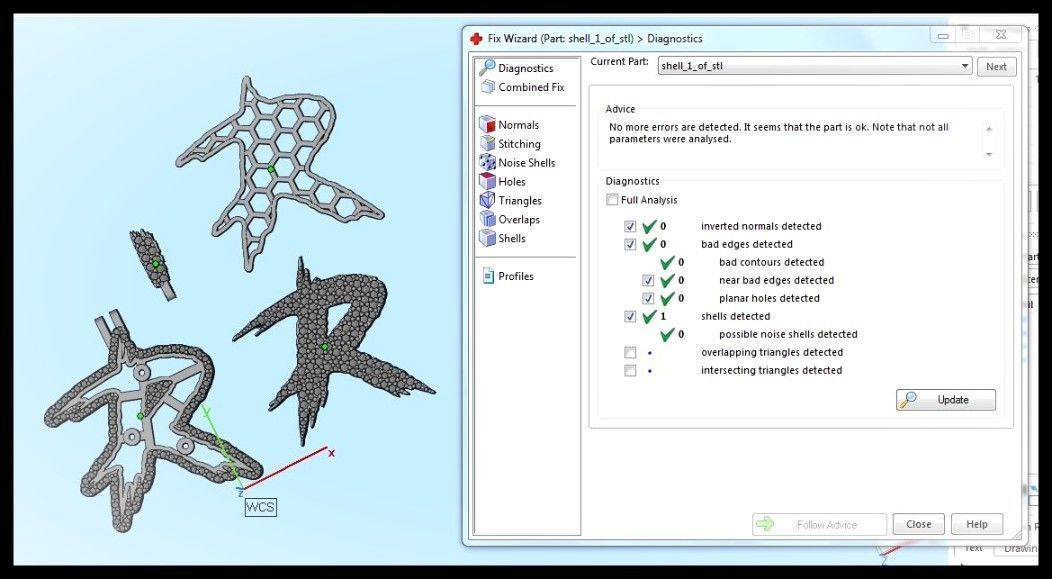Click the Normals label in sidebar
This screenshot has width=1052, height=579.
[x=519, y=125]
